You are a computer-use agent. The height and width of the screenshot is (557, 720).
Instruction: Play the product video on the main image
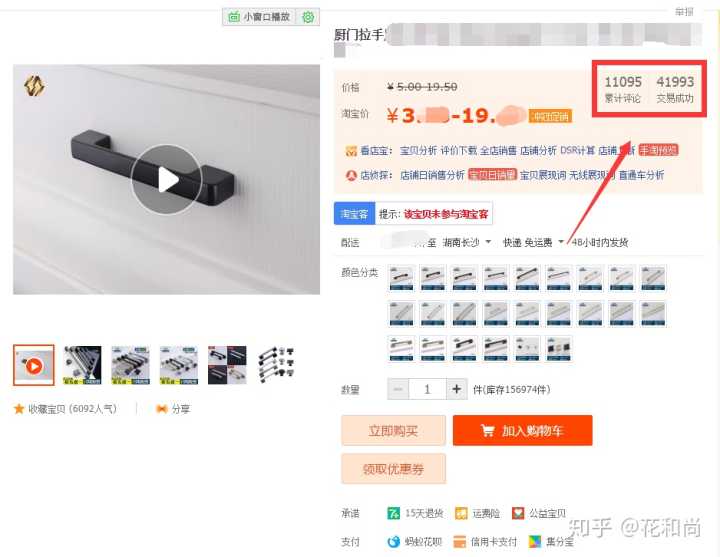pos(166,179)
